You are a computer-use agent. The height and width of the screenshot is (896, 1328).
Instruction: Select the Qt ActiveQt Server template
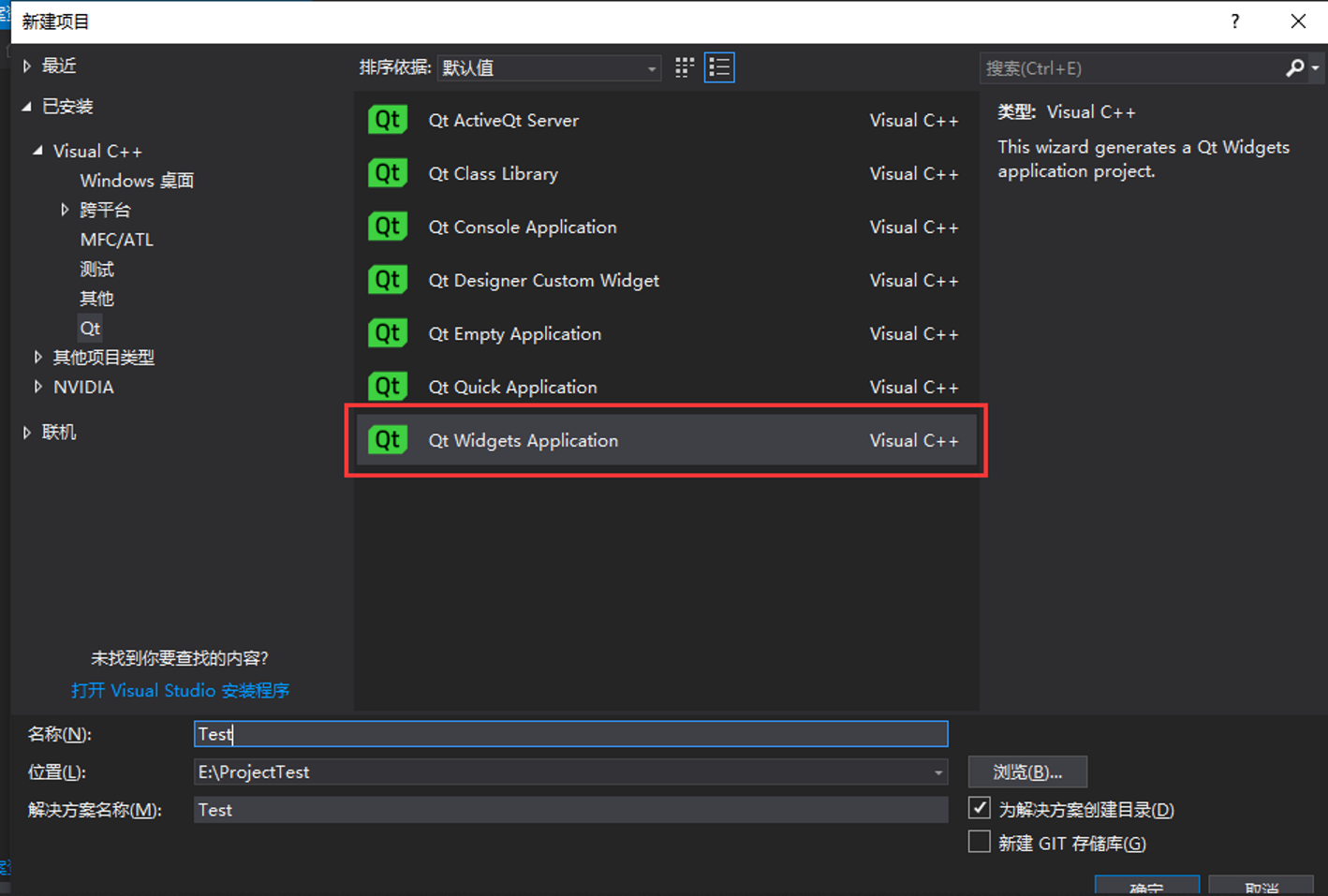tap(666, 120)
